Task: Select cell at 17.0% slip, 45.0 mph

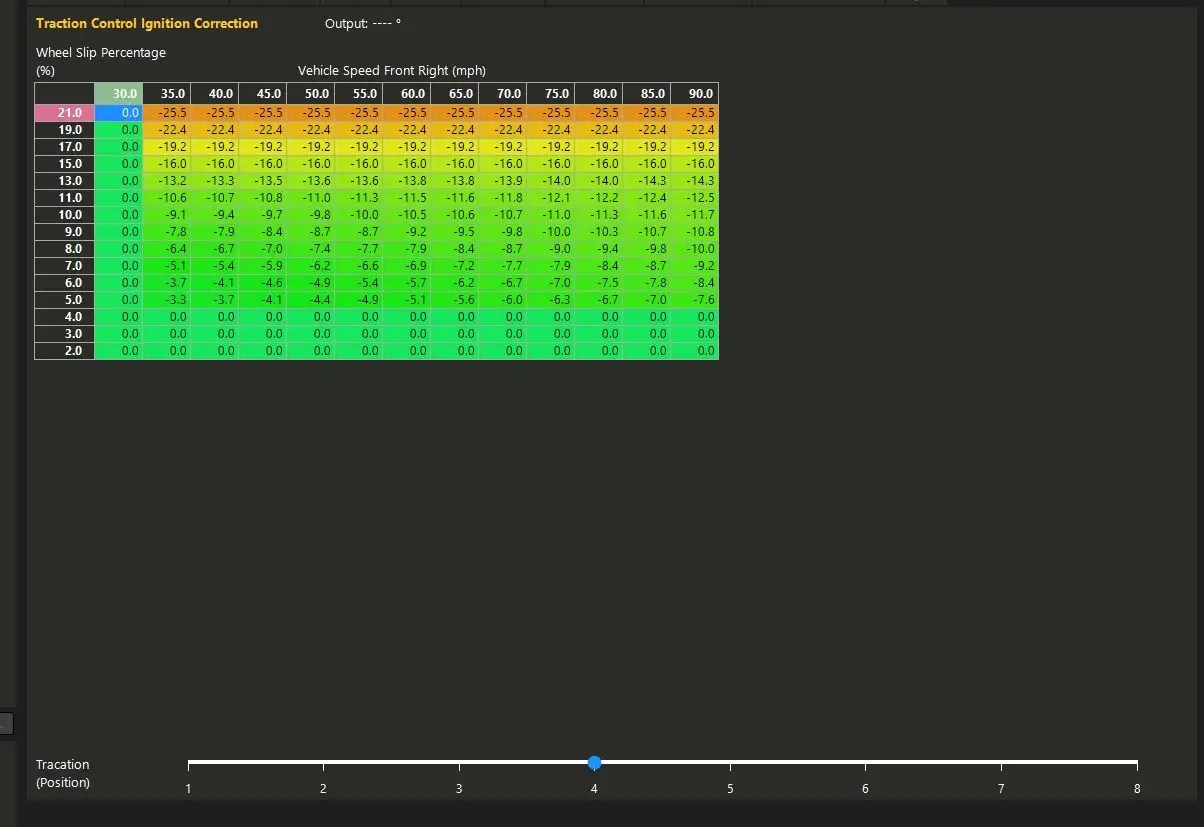Action: tap(263, 147)
